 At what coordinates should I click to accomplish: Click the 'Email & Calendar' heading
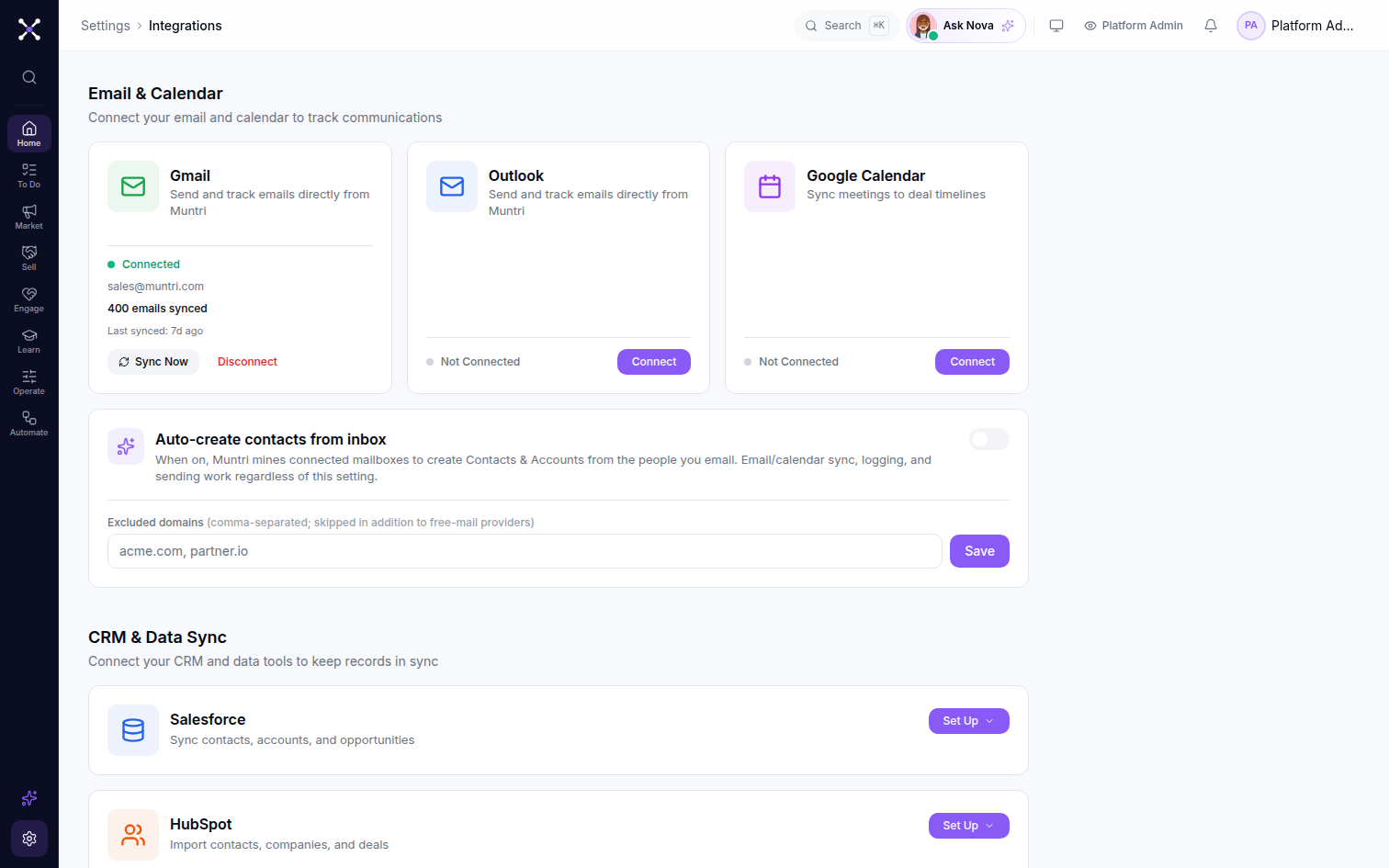[155, 94]
